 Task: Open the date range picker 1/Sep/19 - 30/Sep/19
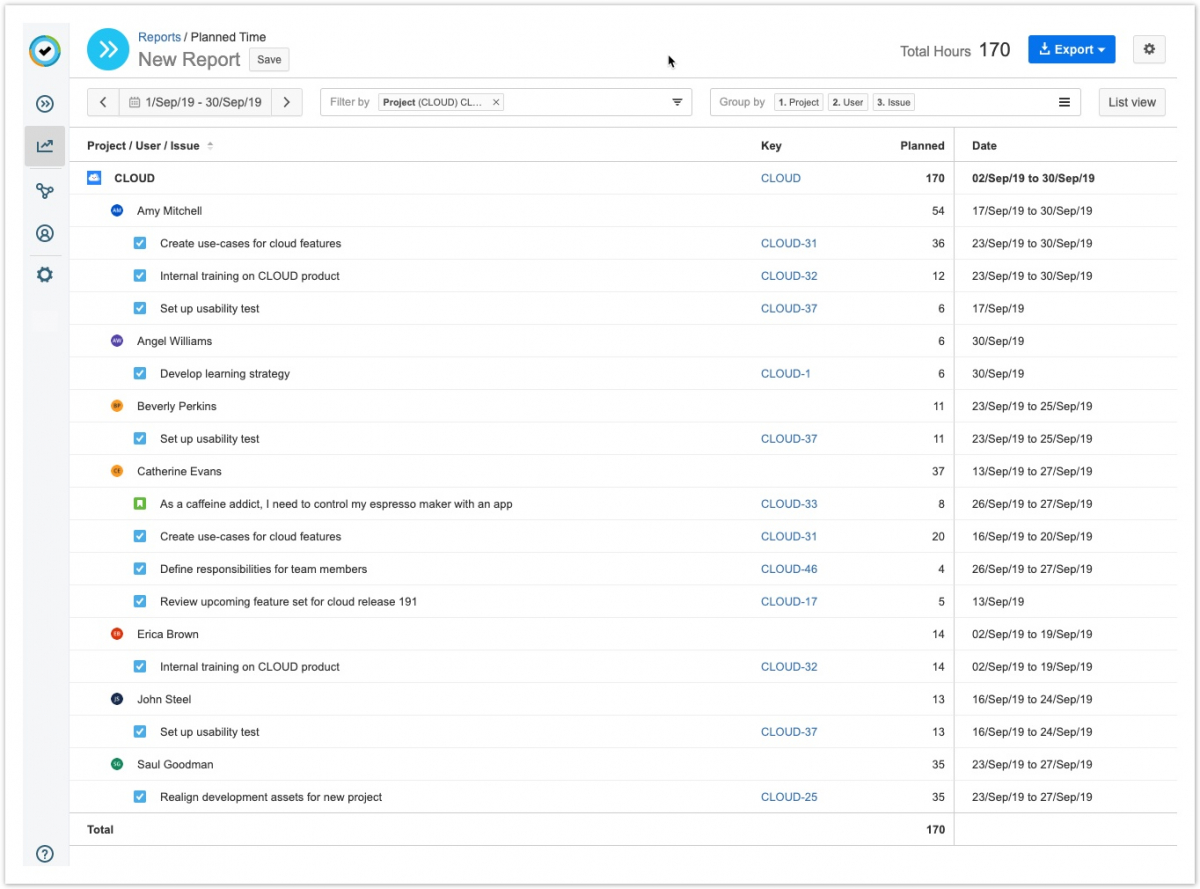[x=195, y=102]
